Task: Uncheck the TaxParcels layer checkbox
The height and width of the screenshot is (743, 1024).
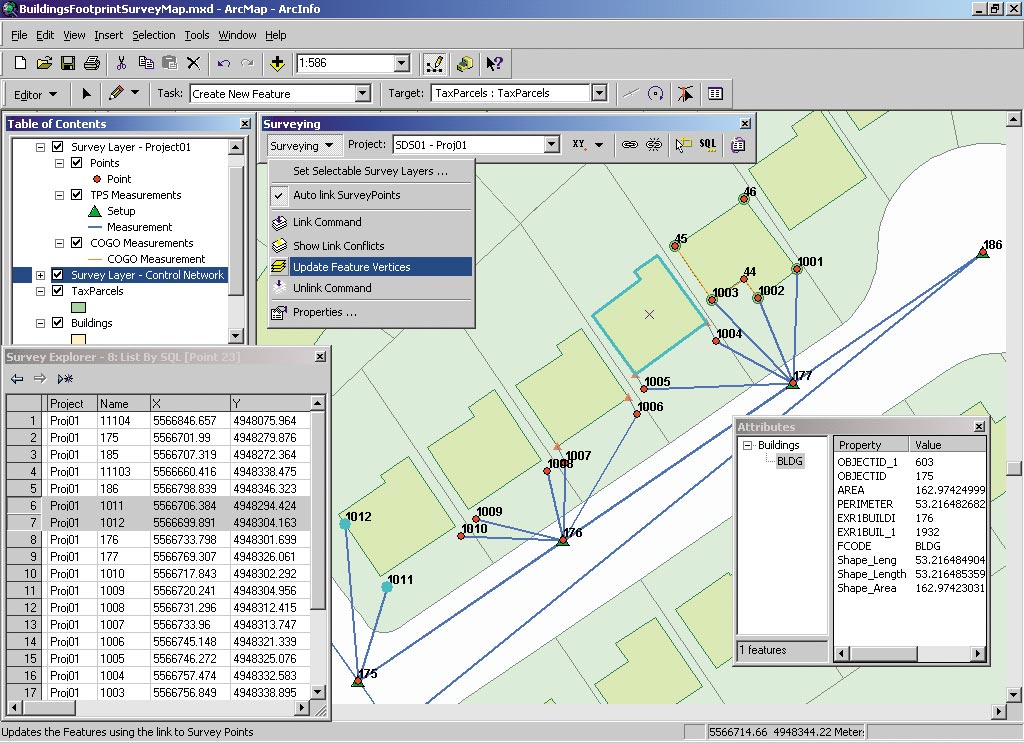Action: click(x=57, y=291)
